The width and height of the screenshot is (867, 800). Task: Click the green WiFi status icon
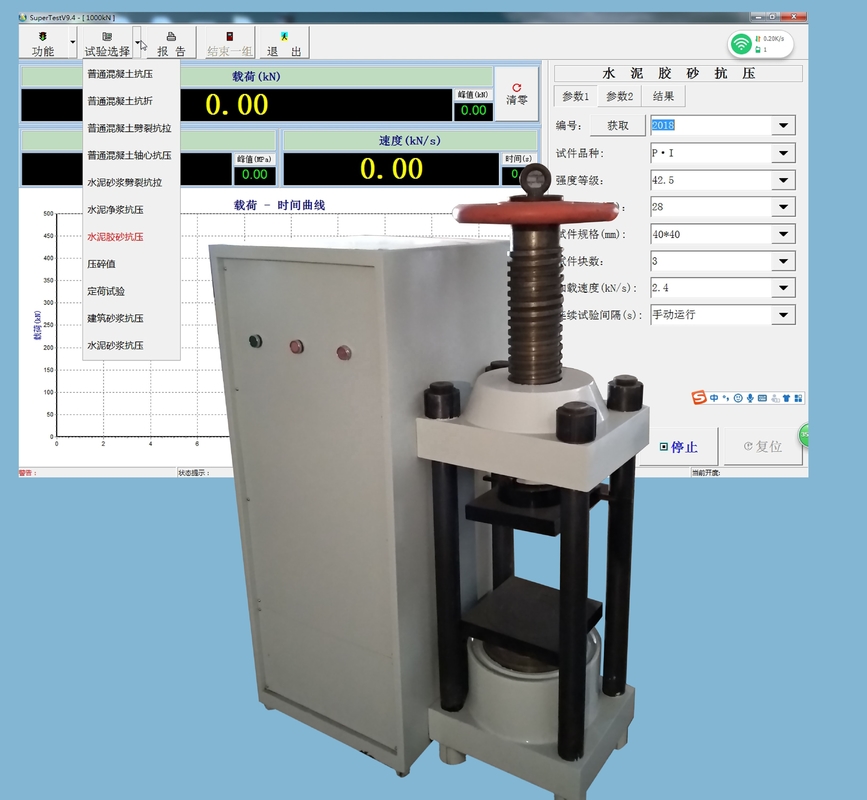(740, 44)
